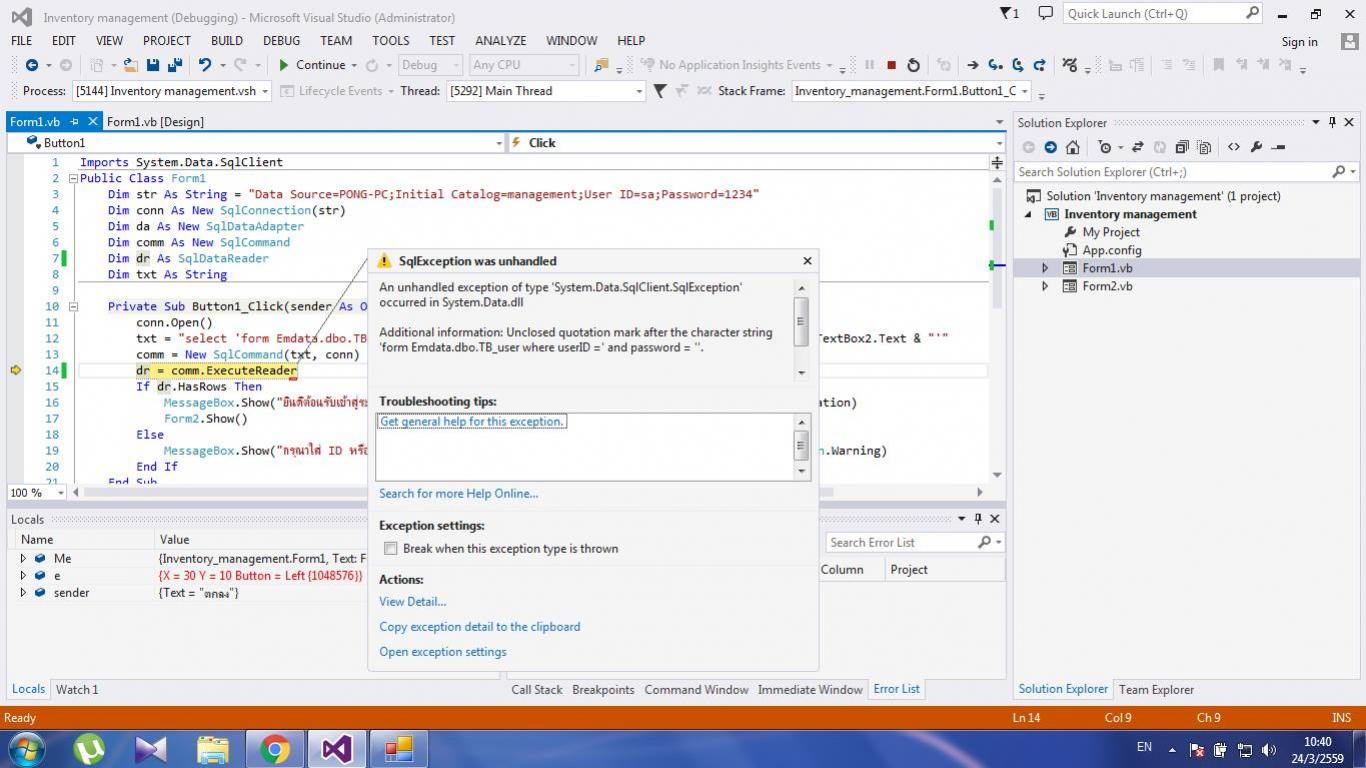The image size is (1366, 768).
Task: Click the Show Next Statement arrow icon
Action: (x=972, y=65)
